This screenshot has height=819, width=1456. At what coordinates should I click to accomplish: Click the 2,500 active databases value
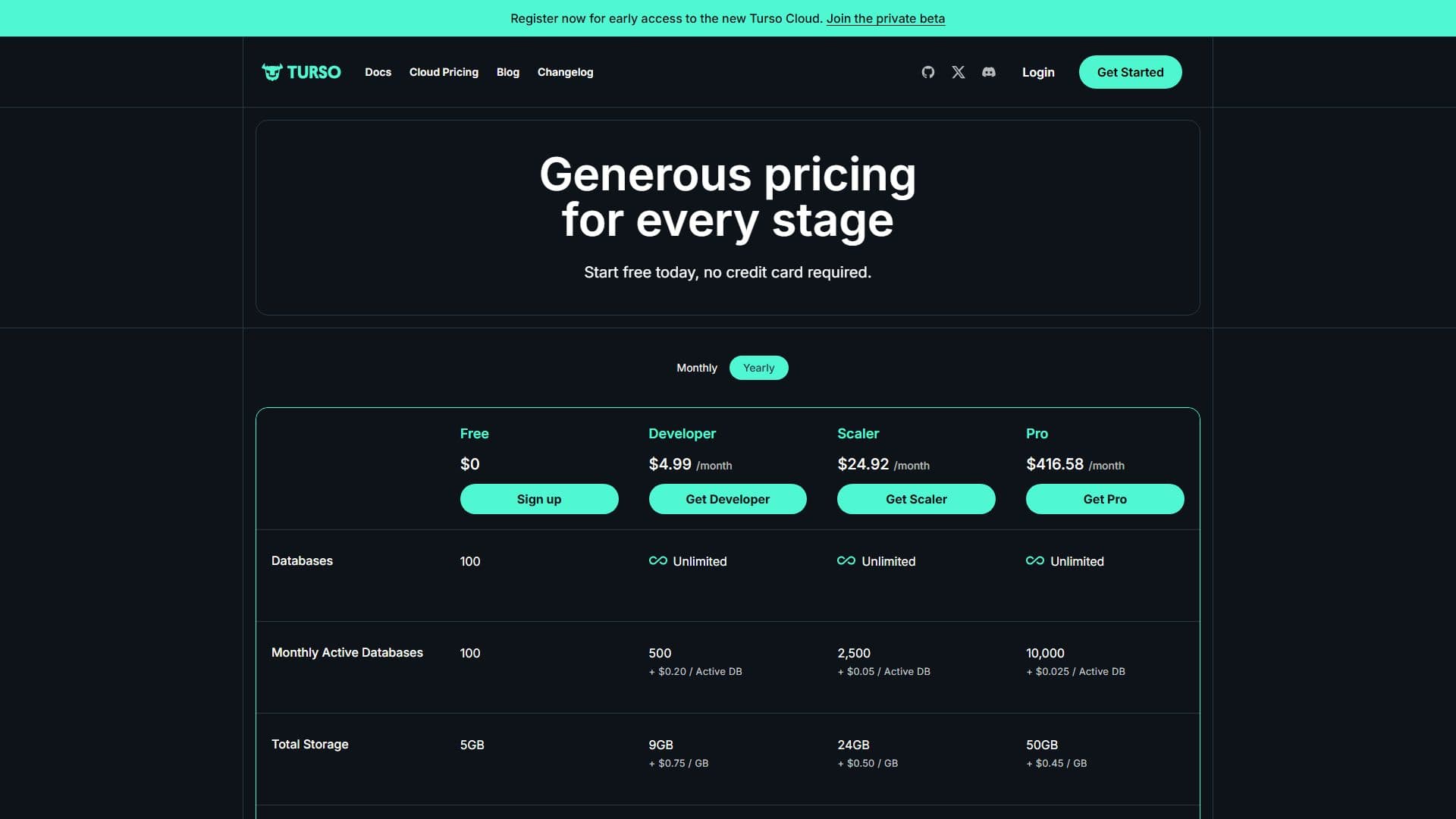pos(854,653)
